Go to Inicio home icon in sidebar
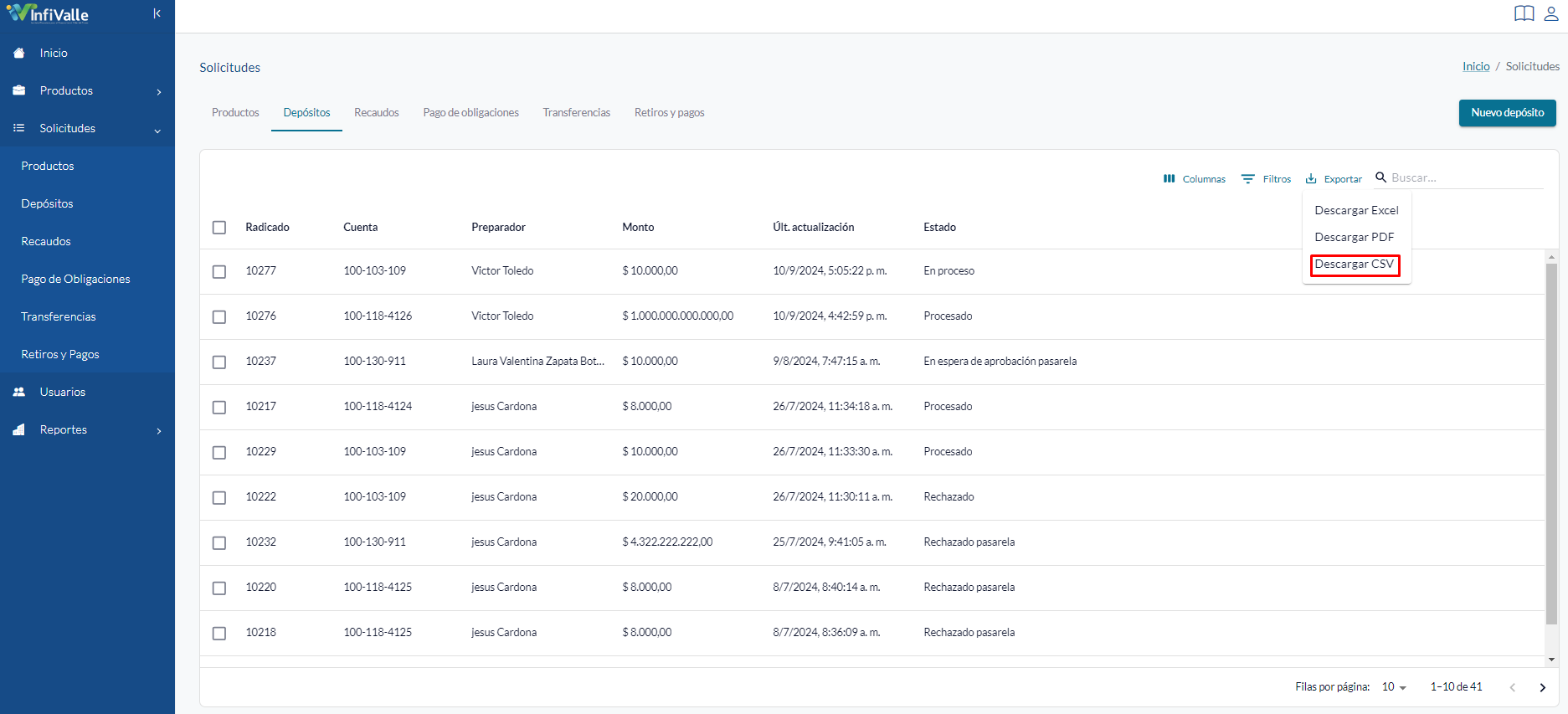 tap(19, 53)
